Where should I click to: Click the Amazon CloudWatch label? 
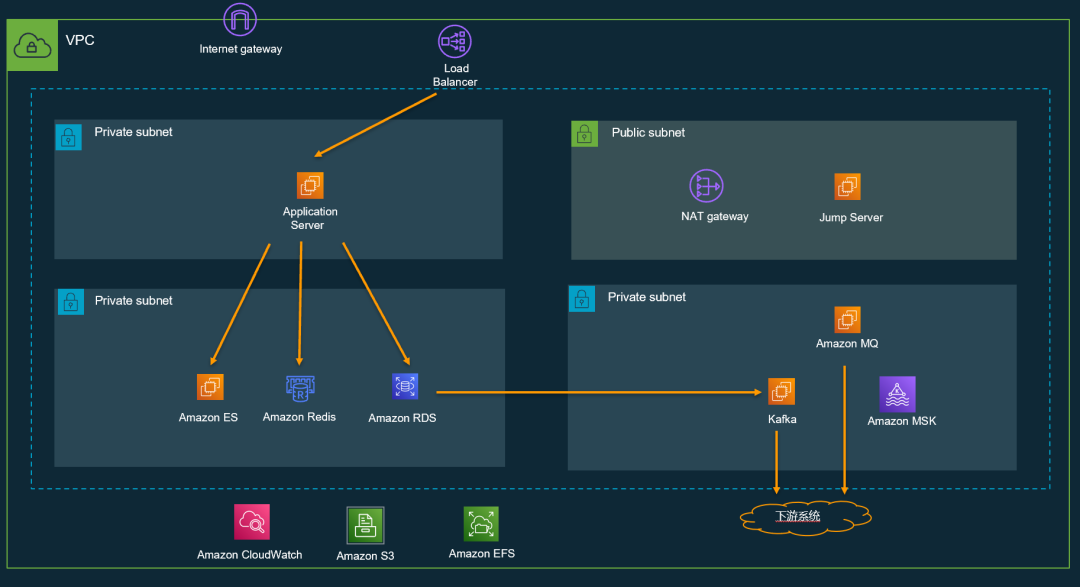[249, 555]
